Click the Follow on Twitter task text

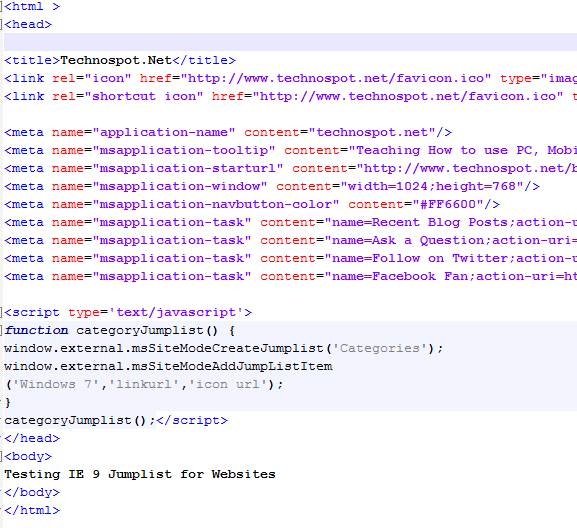coord(439,259)
